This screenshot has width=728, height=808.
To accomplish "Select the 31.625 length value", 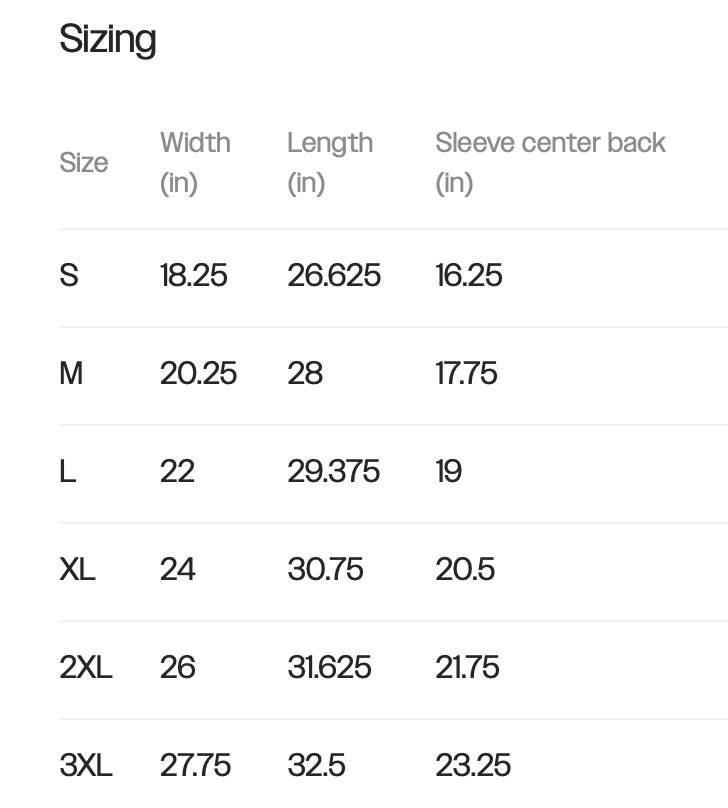I will 329,667.
